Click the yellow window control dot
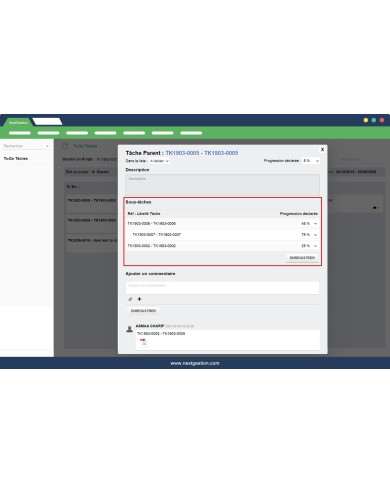This screenshot has width=390, height=484. 366,120
